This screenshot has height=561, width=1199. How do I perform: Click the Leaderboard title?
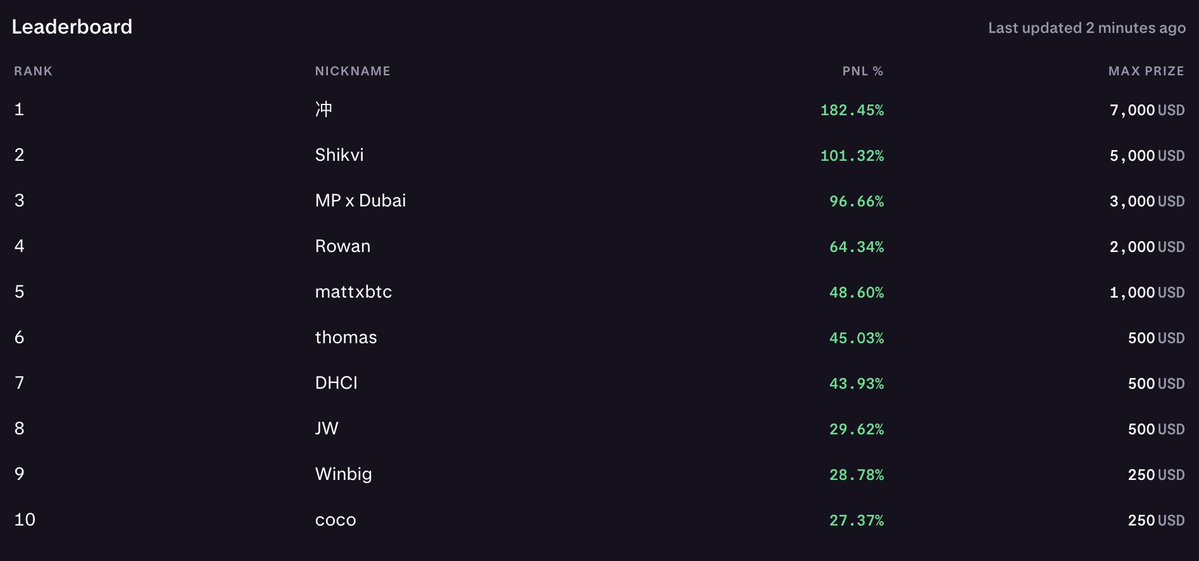[72, 27]
